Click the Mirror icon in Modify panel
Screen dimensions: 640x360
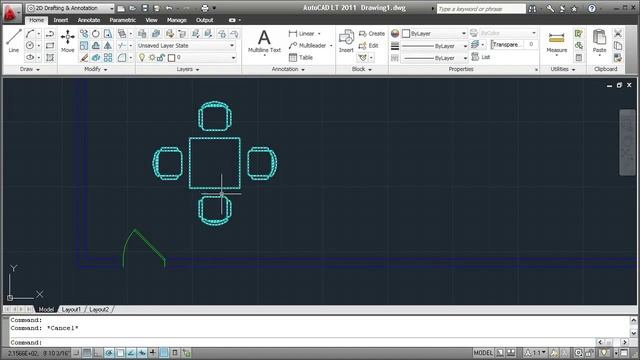tap(108, 46)
